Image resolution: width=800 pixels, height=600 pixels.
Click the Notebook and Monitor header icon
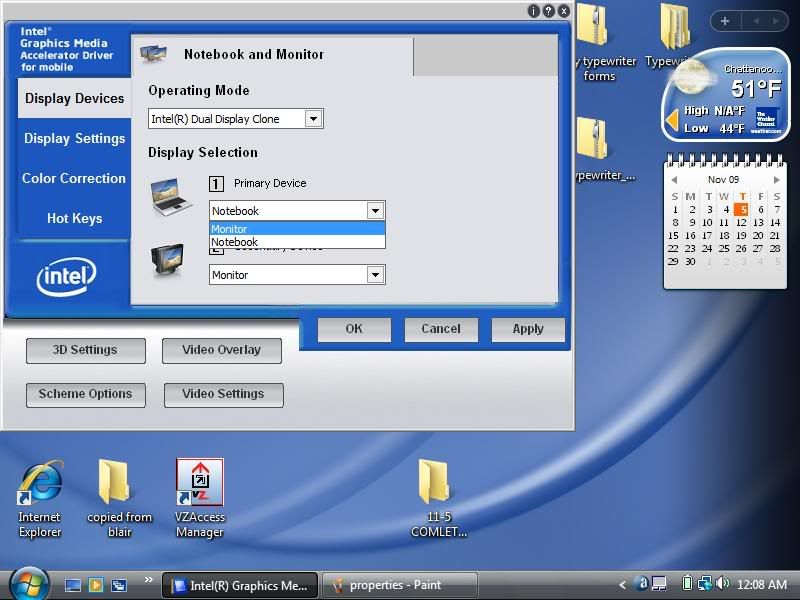(x=153, y=54)
